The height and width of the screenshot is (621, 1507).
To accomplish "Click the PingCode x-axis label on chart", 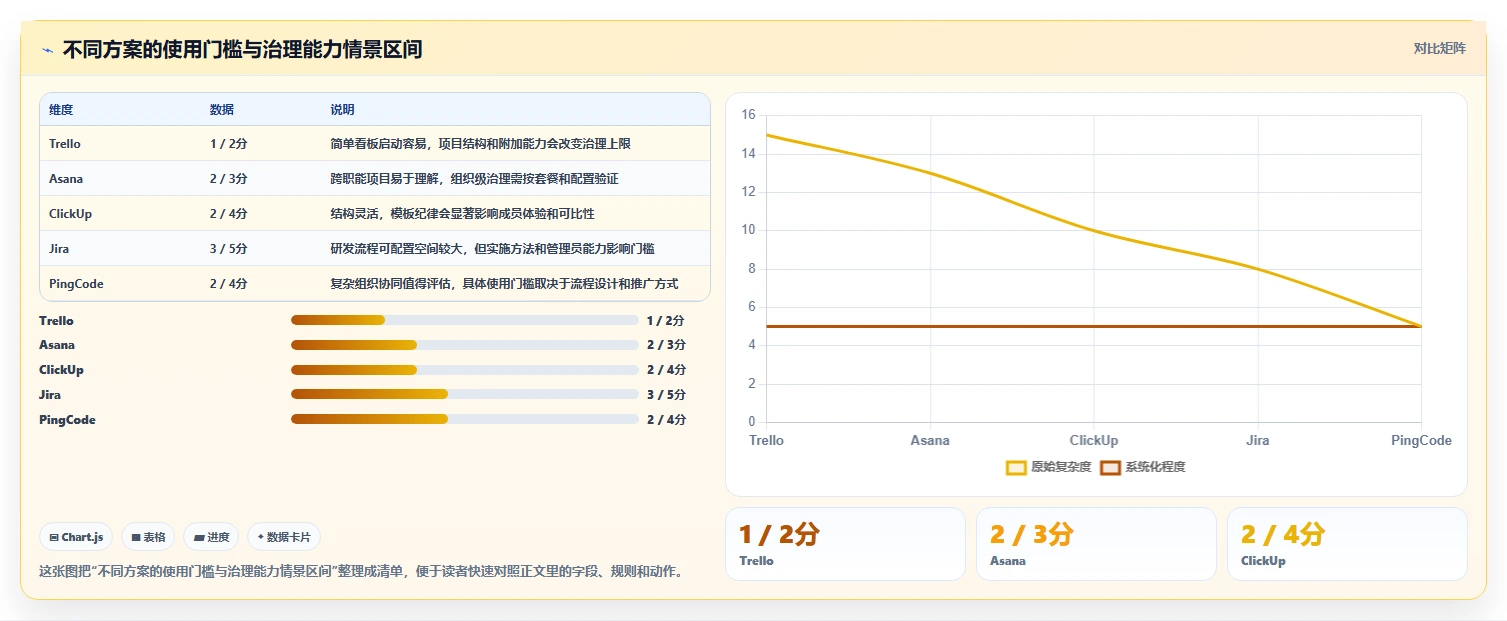I will tap(1421, 440).
